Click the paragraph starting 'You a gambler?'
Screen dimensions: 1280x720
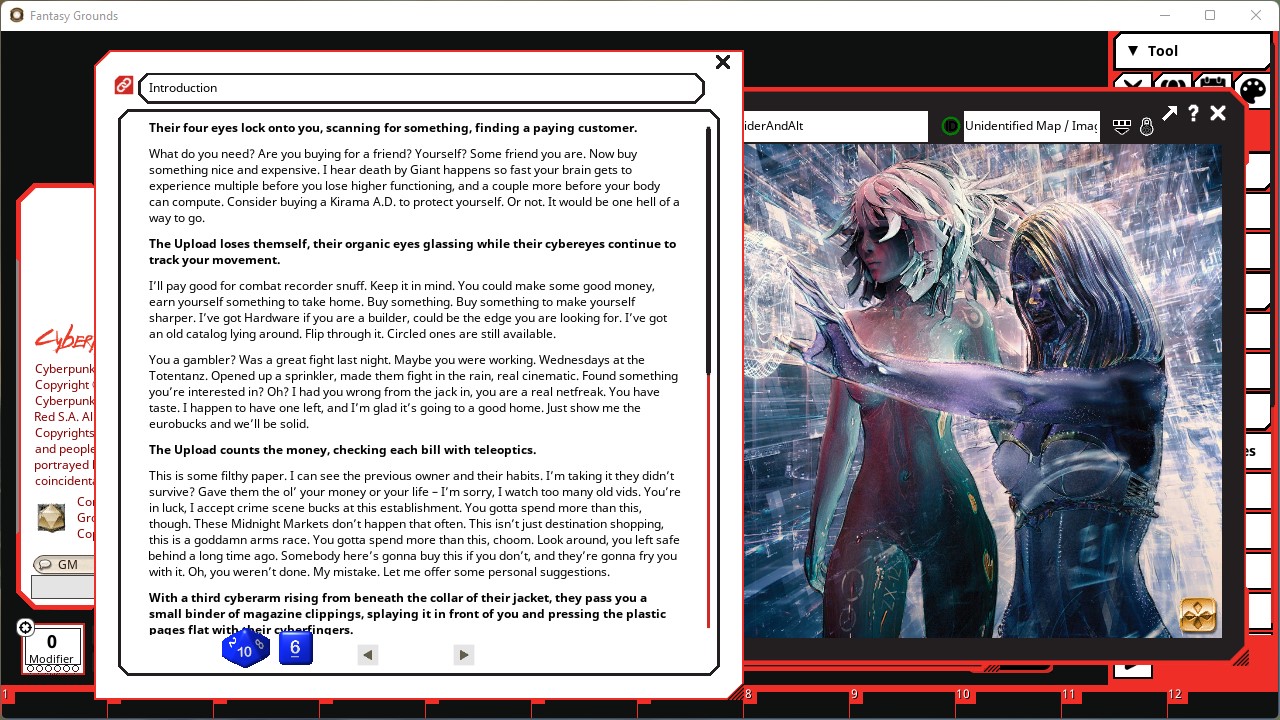[413, 392]
